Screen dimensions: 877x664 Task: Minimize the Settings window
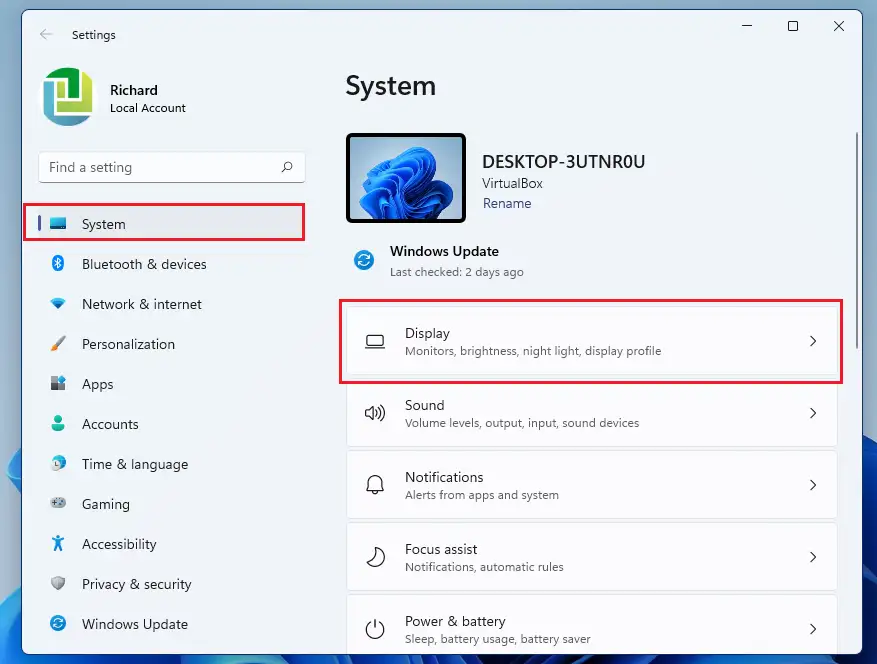(x=747, y=26)
